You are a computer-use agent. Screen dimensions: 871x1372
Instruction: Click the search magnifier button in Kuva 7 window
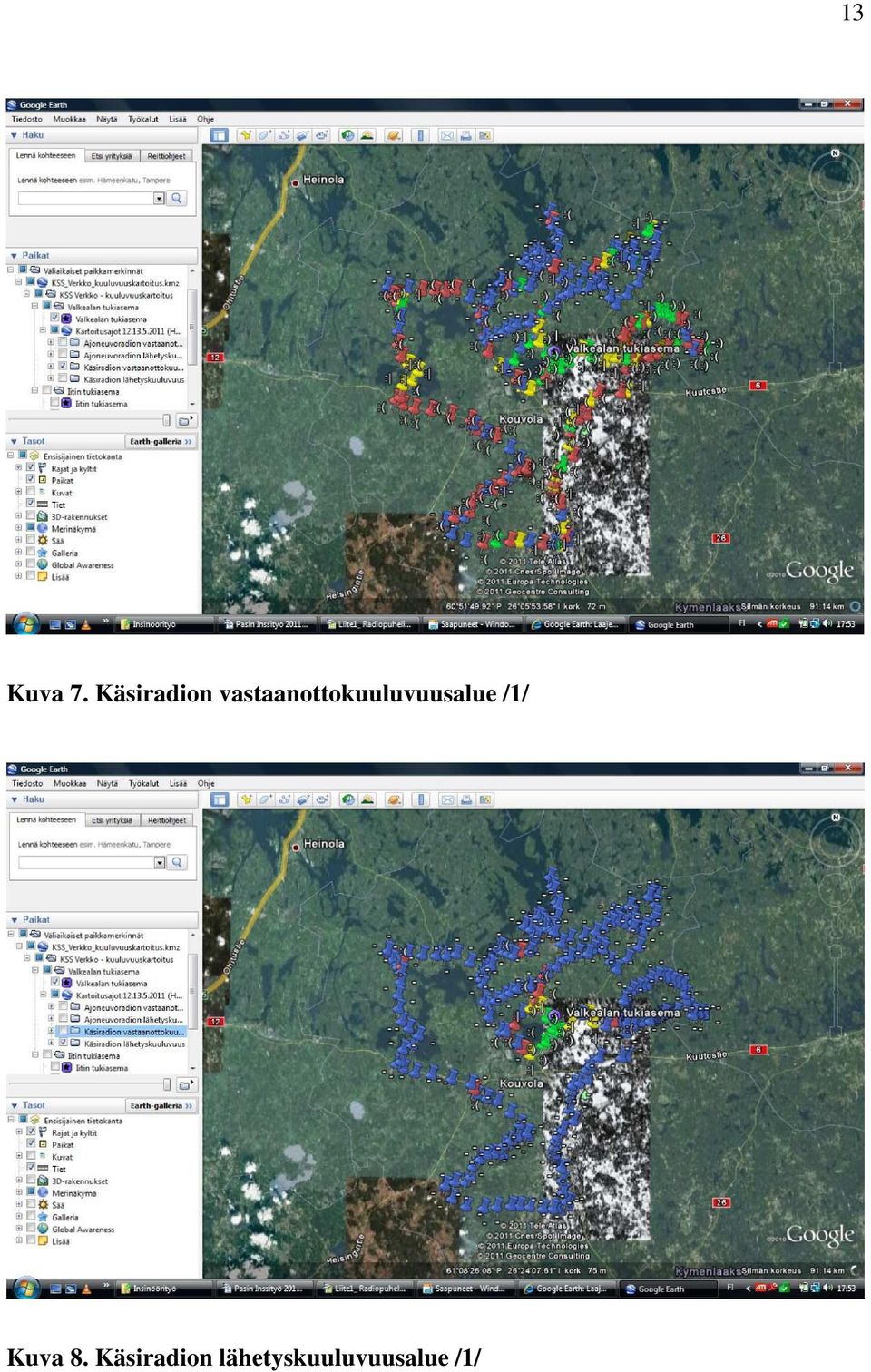click(x=178, y=198)
